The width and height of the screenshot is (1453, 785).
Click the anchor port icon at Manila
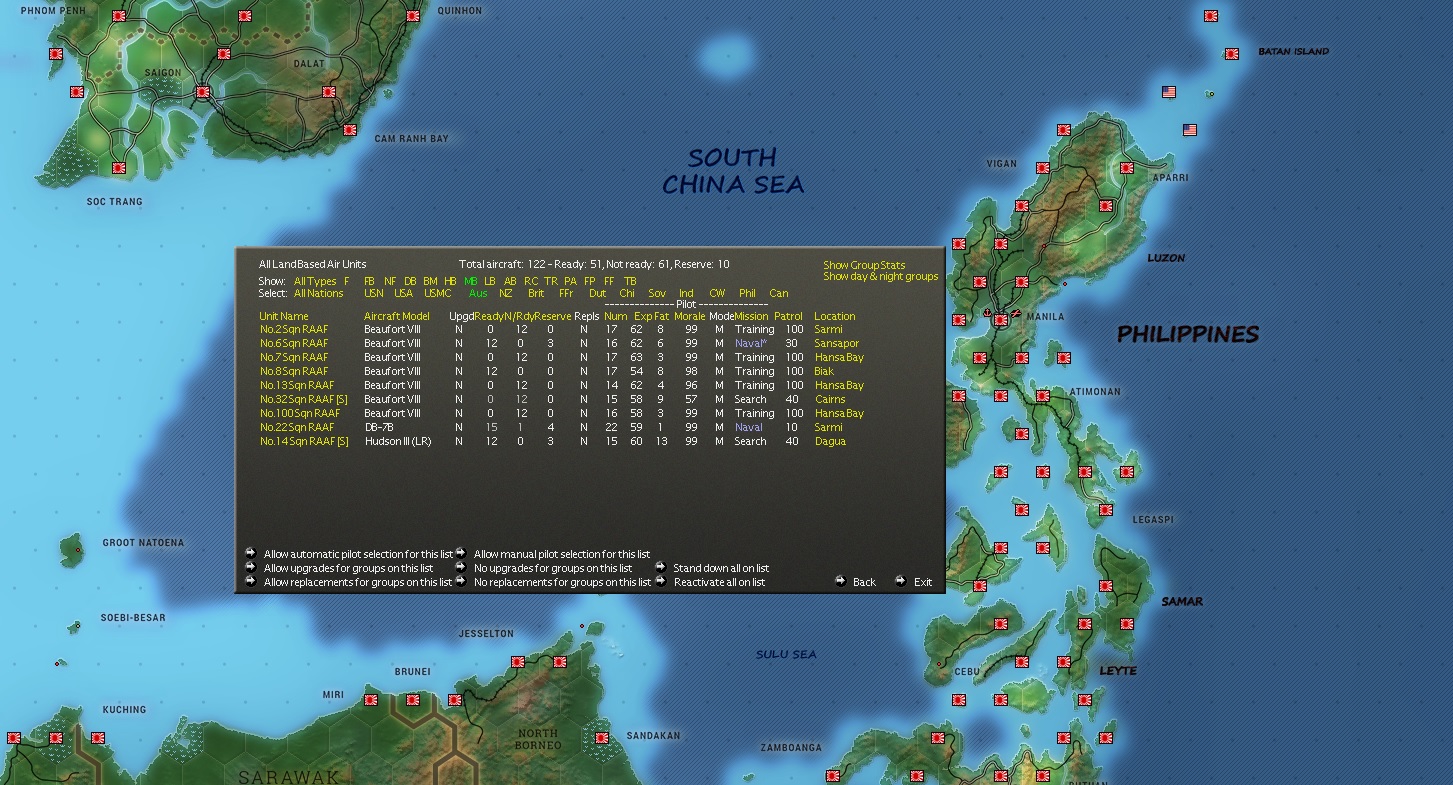pos(988,313)
